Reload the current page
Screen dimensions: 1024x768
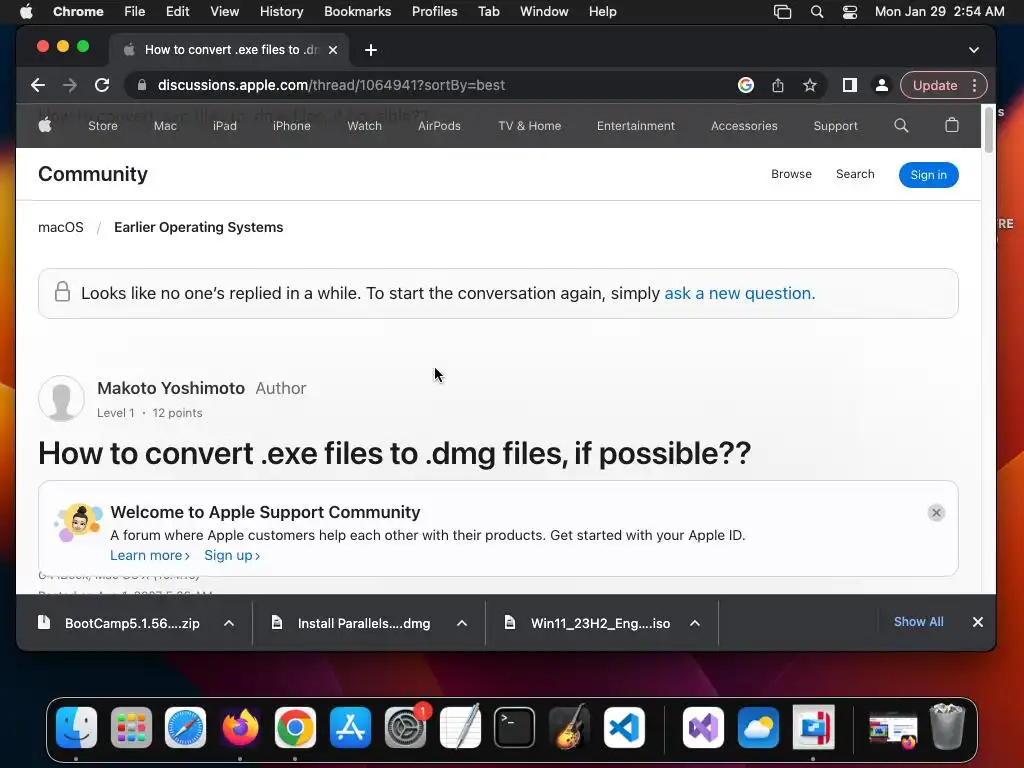102,85
